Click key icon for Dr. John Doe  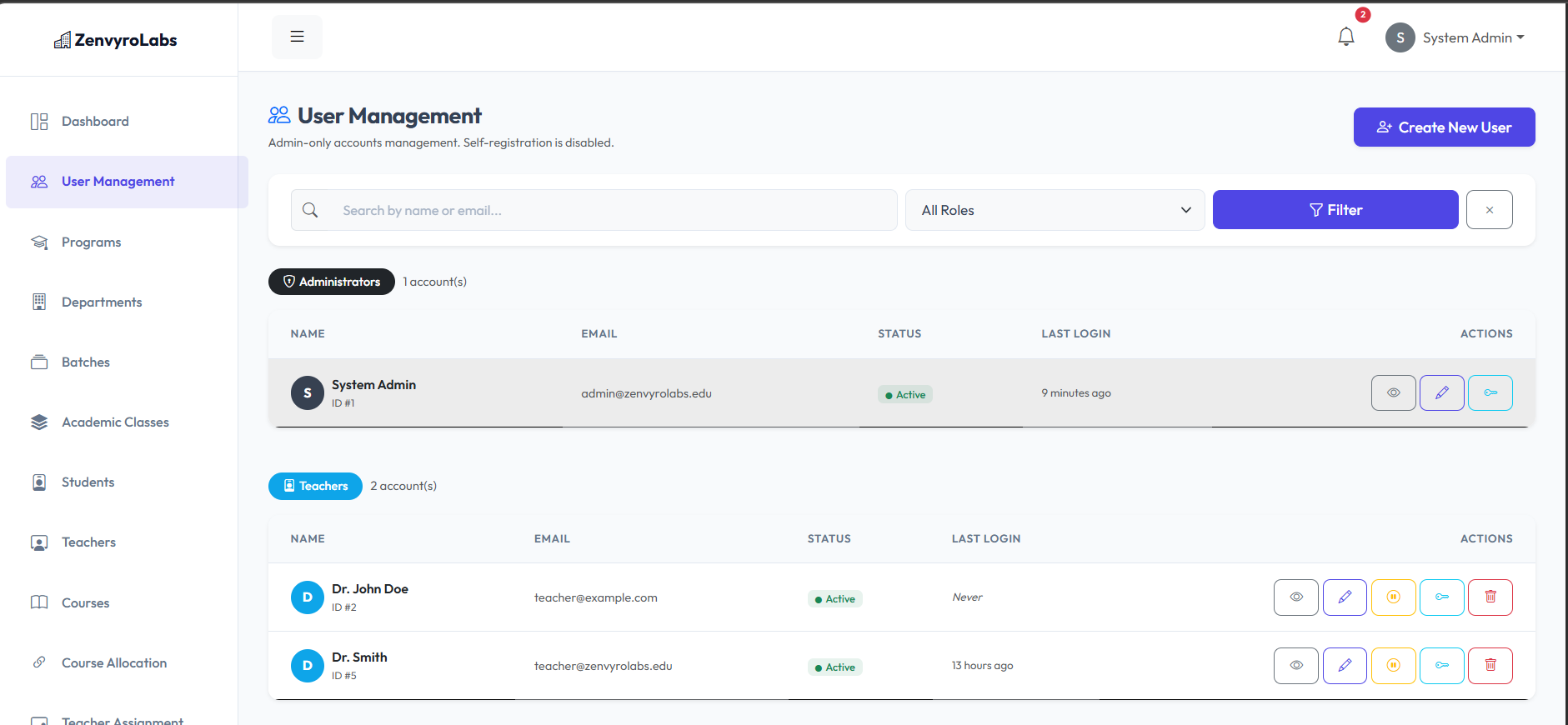[1441, 597]
